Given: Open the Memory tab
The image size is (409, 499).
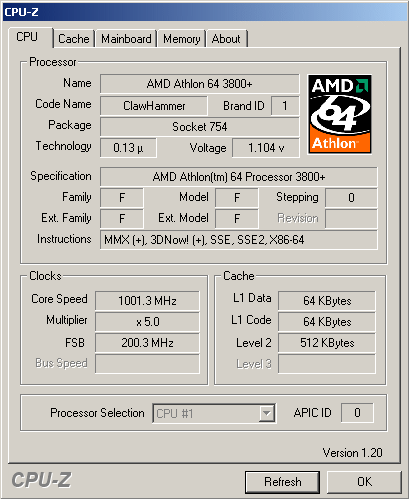Looking at the screenshot, I should pos(182,39).
